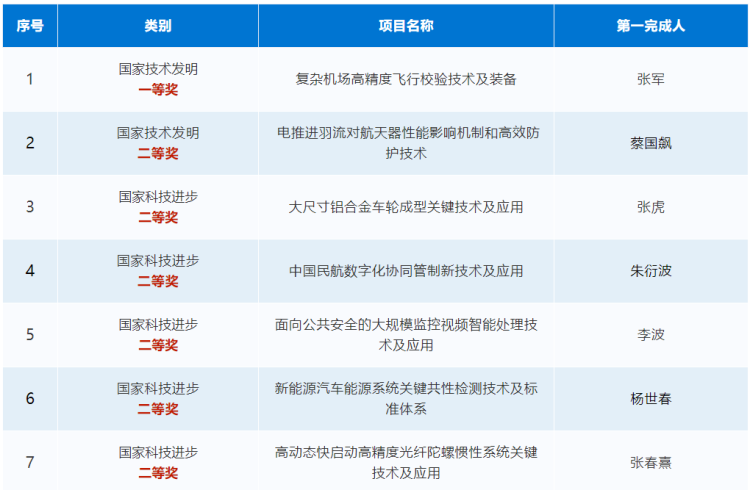
Task: Click 国家技术发明 in row 1
Action: 158,69
